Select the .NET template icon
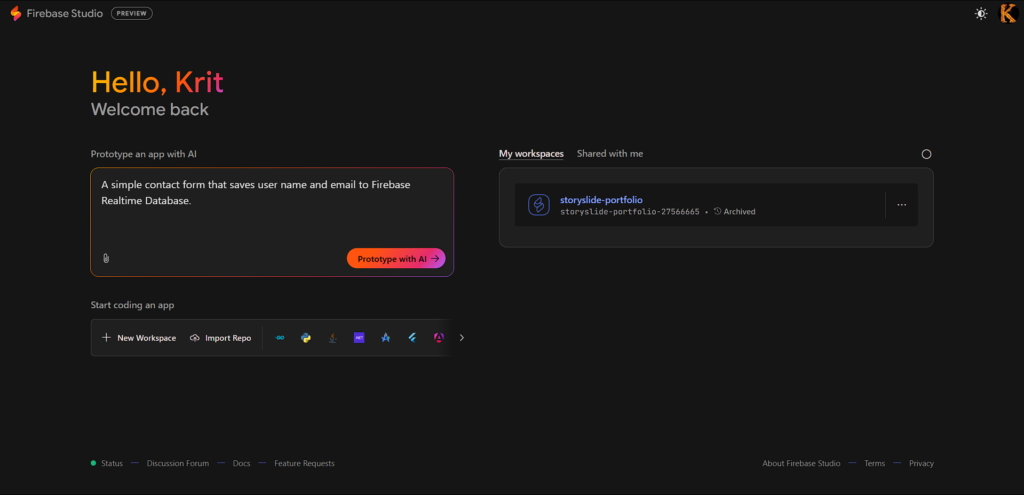The height and width of the screenshot is (495, 1024). 359,338
